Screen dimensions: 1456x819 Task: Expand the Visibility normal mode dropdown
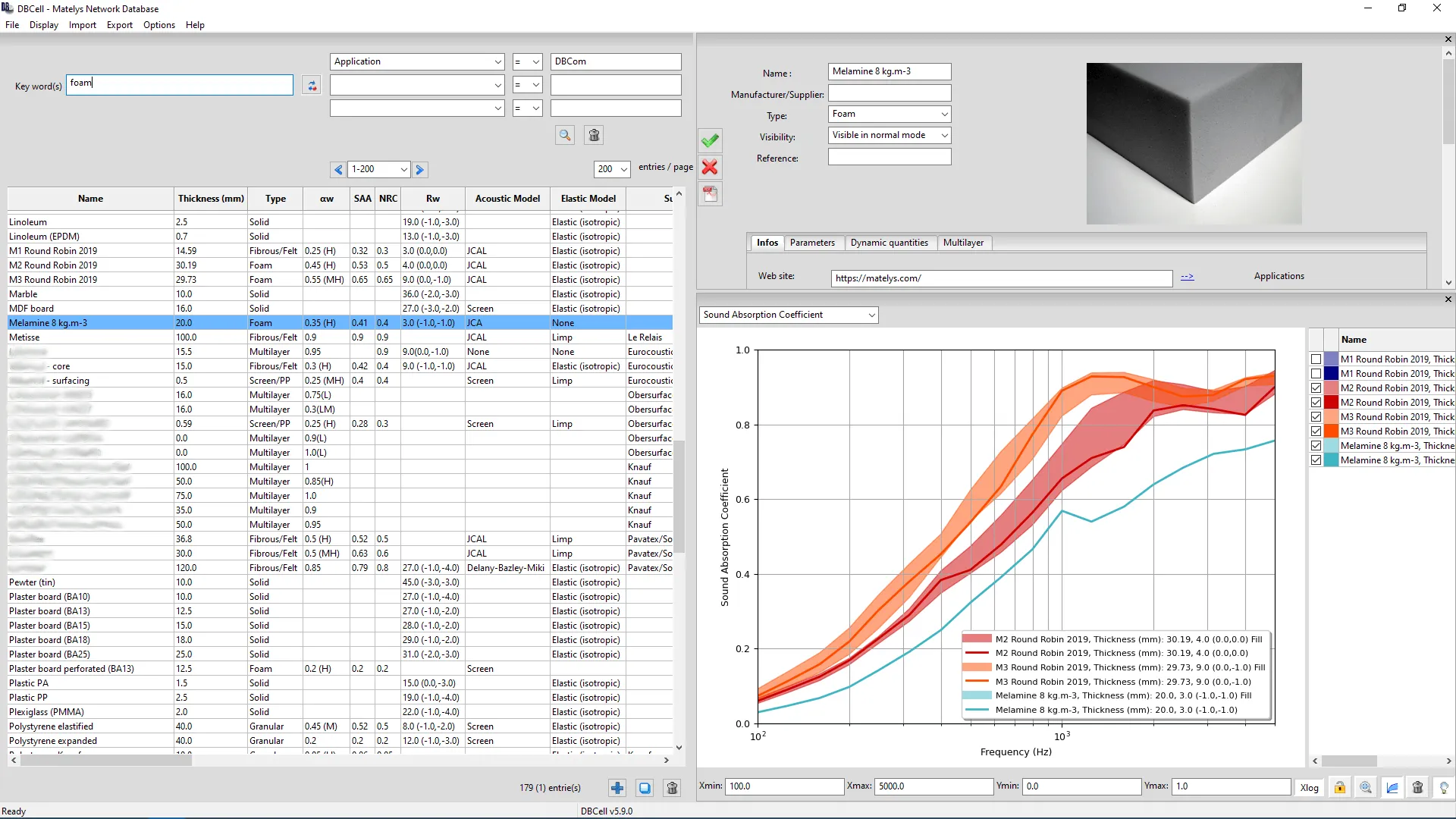pyautogui.click(x=890, y=135)
